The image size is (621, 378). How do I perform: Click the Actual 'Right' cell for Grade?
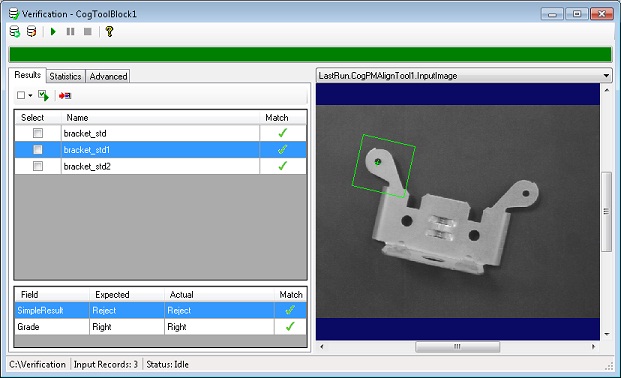click(x=219, y=327)
